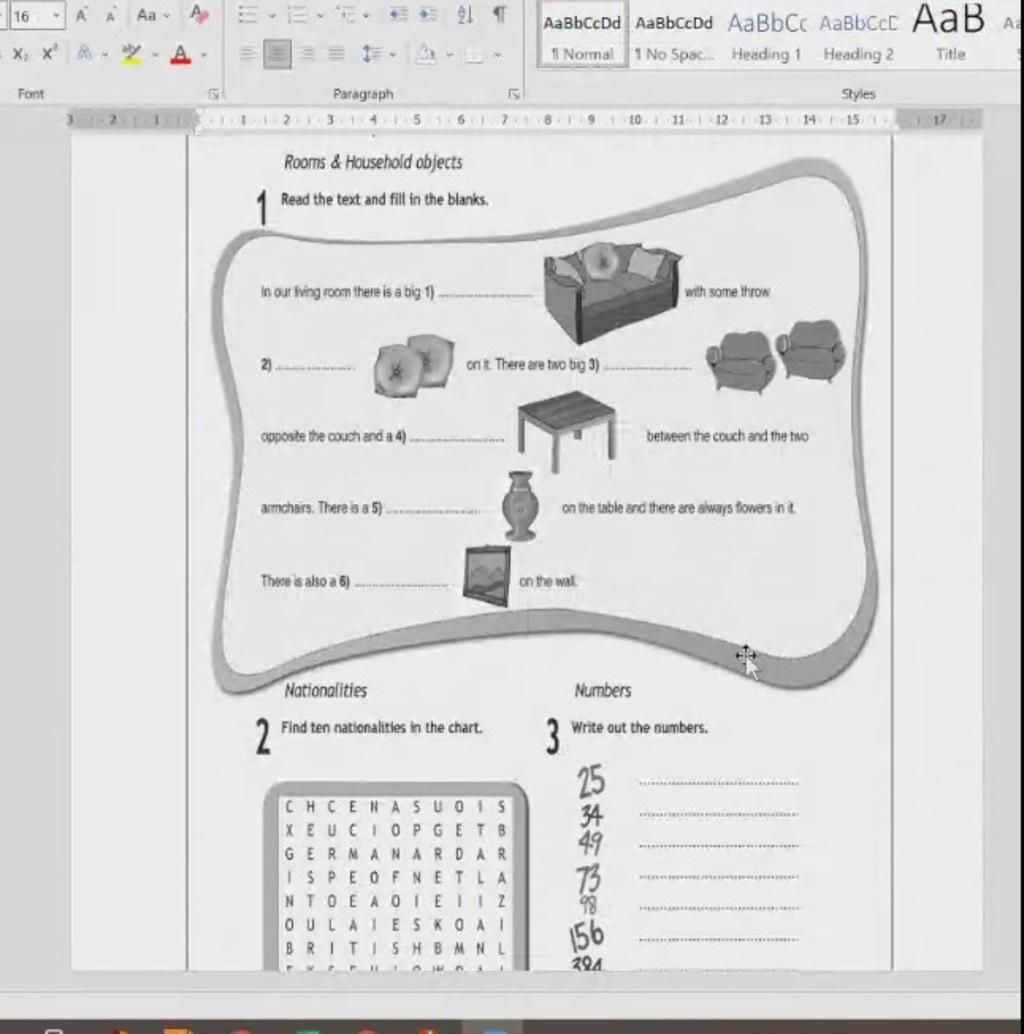Apply the Heading 1 style
Screen dimensions: 1024x1034
point(766,37)
